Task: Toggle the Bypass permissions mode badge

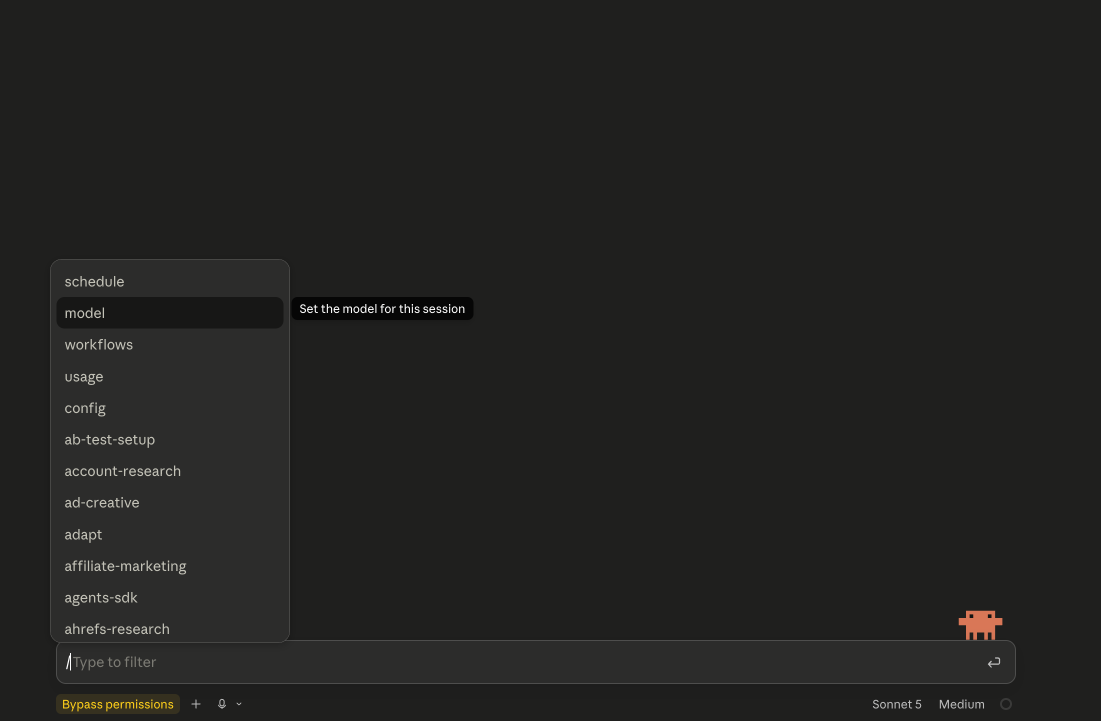Action: pos(118,704)
